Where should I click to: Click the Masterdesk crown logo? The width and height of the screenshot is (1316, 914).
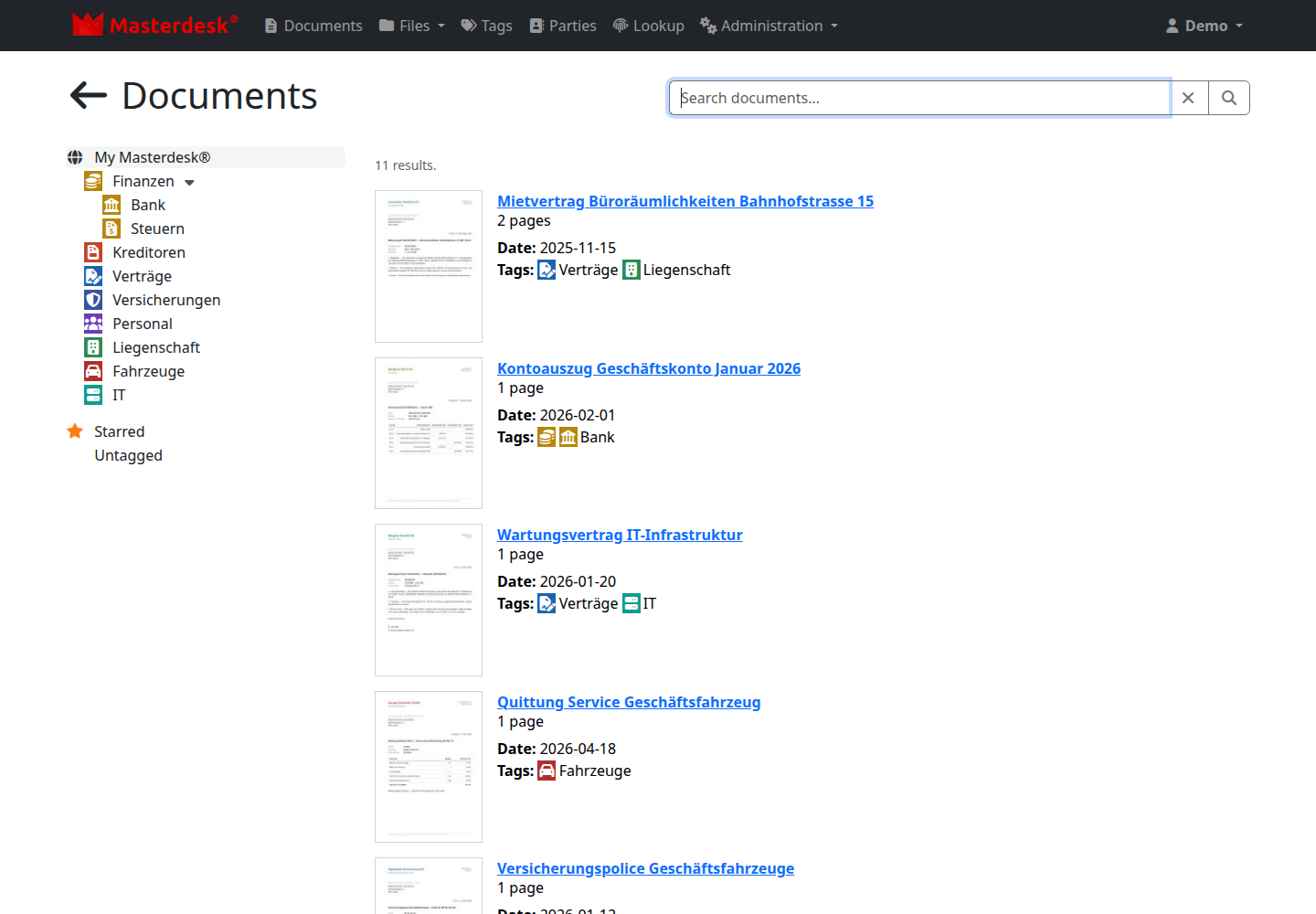(x=88, y=25)
